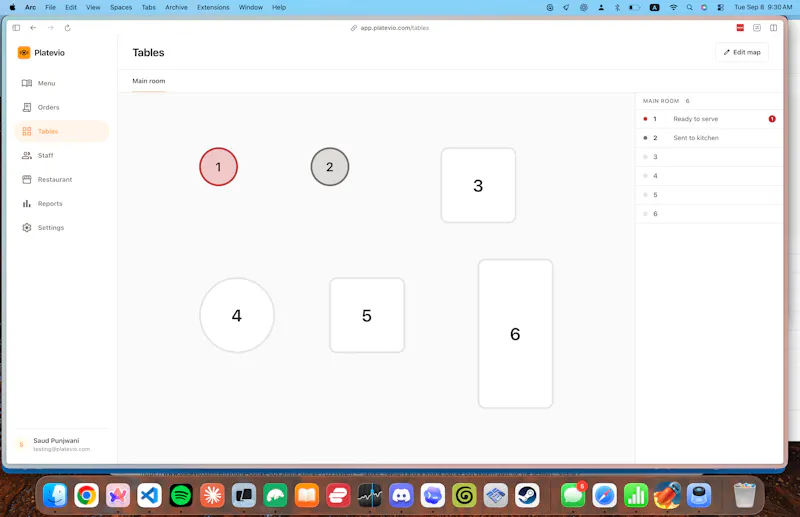Screen dimensions: 800x517
Task: Go forward with the right arrow
Action: click(51, 28)
